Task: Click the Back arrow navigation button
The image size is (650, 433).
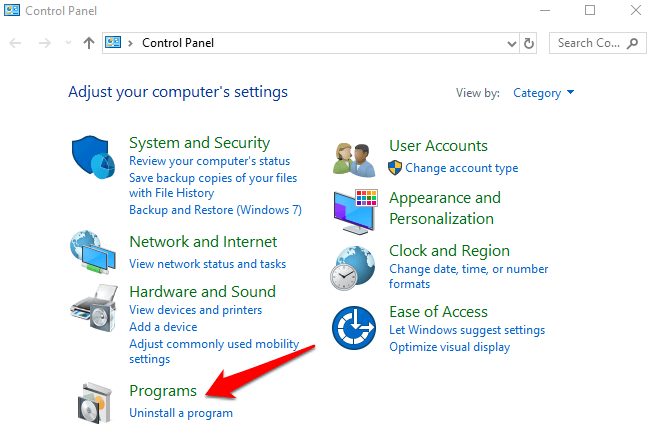Action: (x=15, y=43)
